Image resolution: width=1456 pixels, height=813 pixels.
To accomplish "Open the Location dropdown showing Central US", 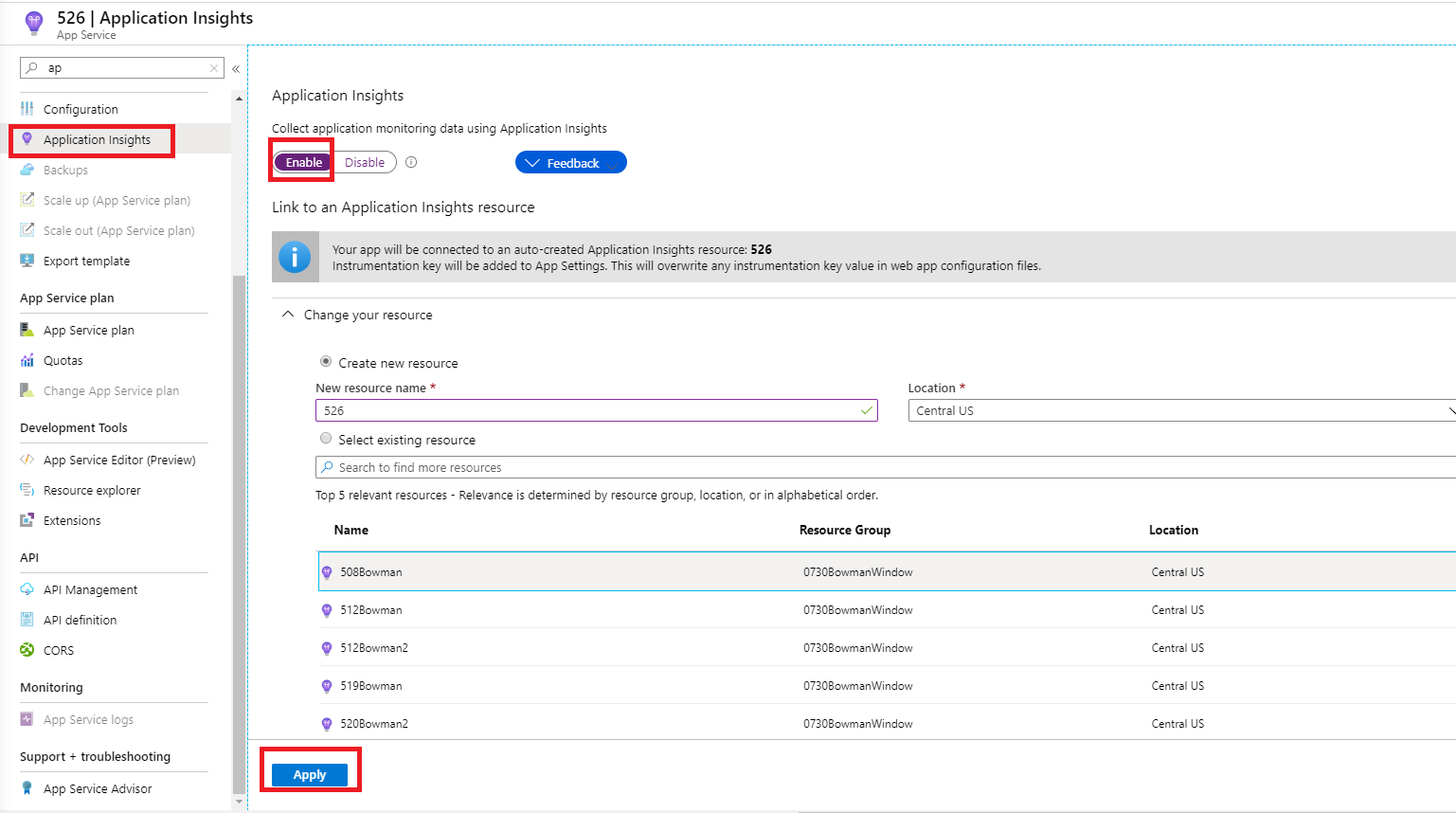I will (x=1137, y=410).
